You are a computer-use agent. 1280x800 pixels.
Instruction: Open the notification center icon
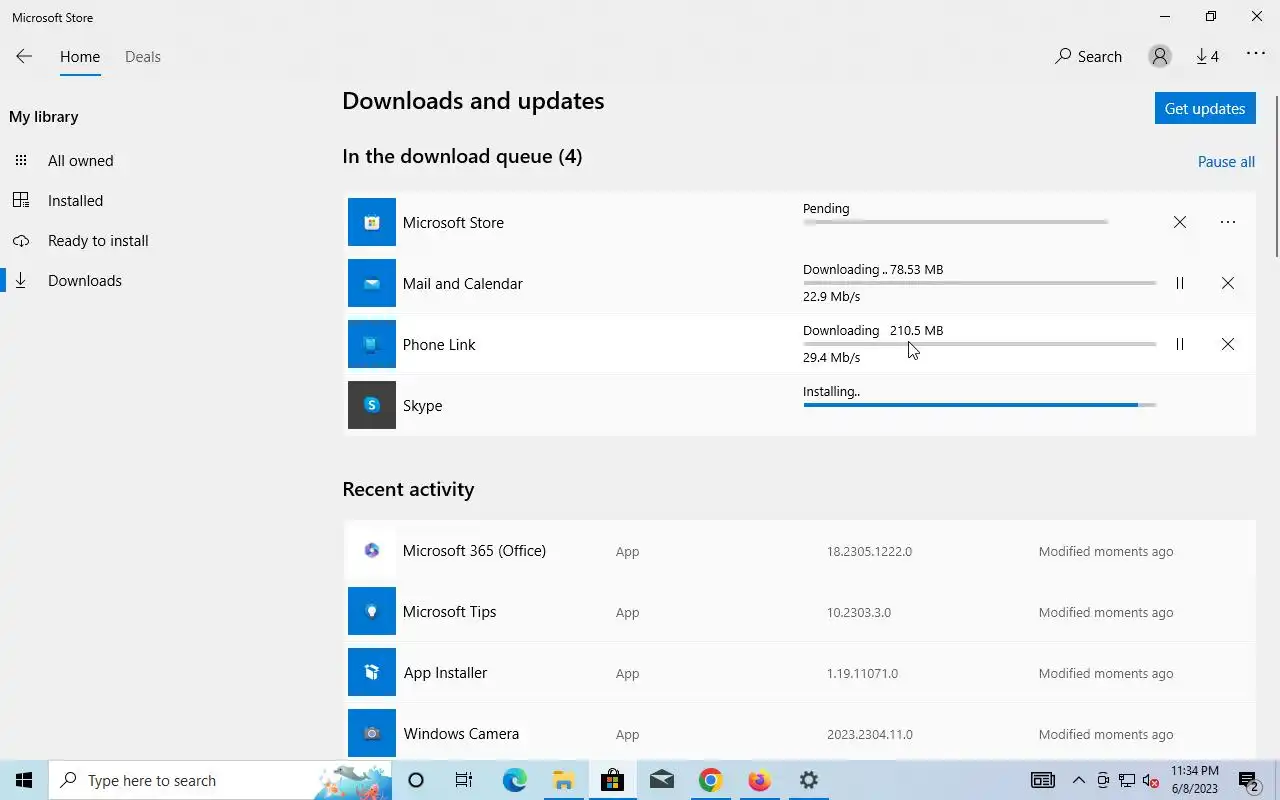tap(1249, 780)
